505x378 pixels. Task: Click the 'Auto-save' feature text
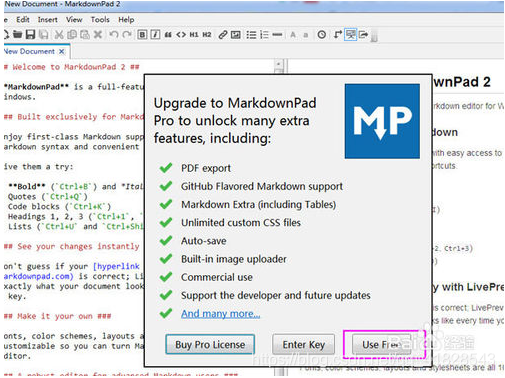click(x=204, y=241)
